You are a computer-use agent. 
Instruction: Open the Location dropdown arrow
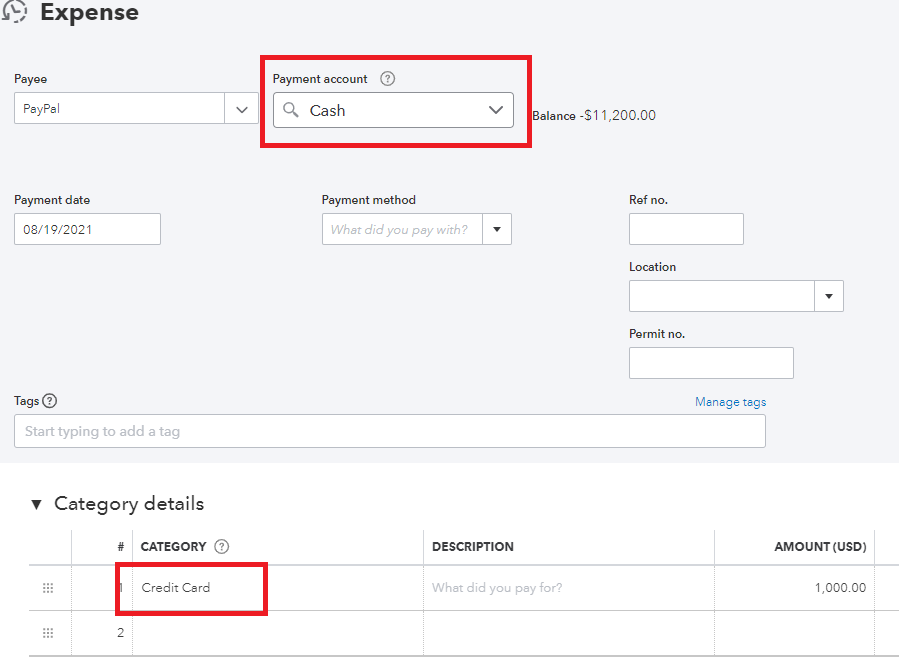(829, 297)
